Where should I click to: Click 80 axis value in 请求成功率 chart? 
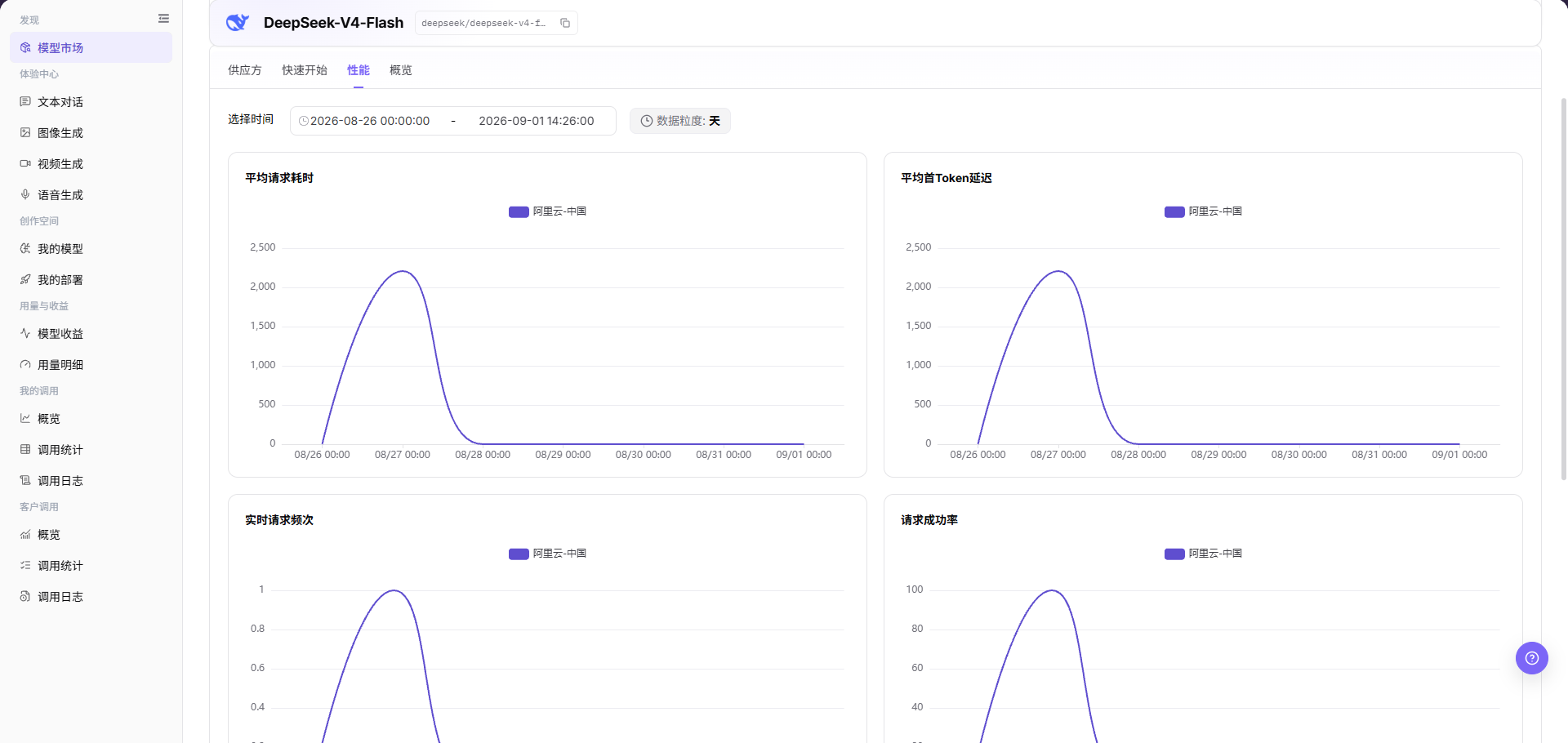point(917,629)
